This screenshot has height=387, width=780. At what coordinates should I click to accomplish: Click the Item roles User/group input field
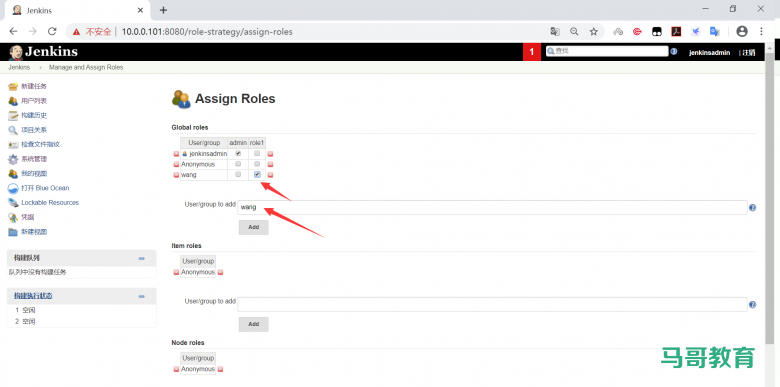pos(492,304)
